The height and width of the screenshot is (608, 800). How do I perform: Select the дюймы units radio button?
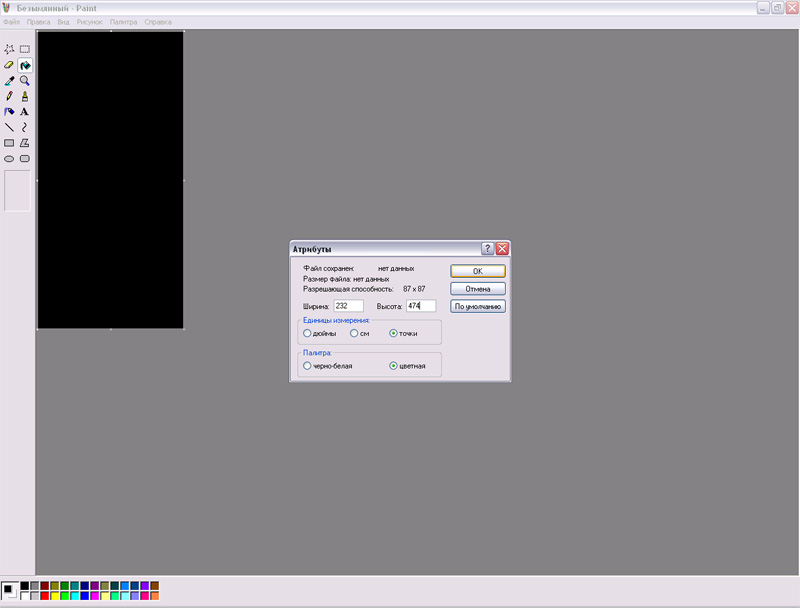[x=307, y=333]
